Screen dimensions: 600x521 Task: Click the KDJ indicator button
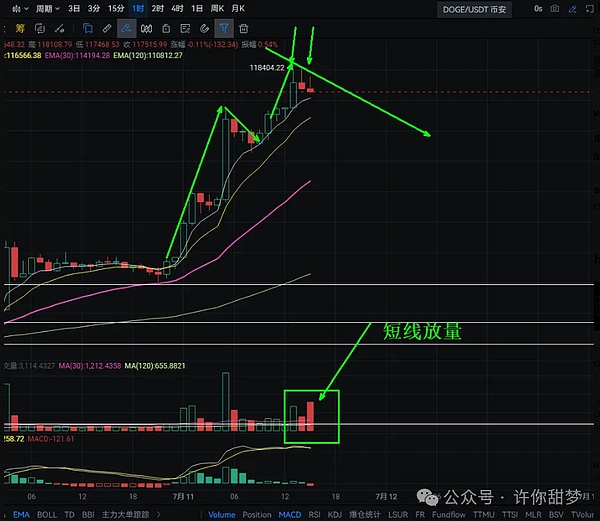click(335, 514)
